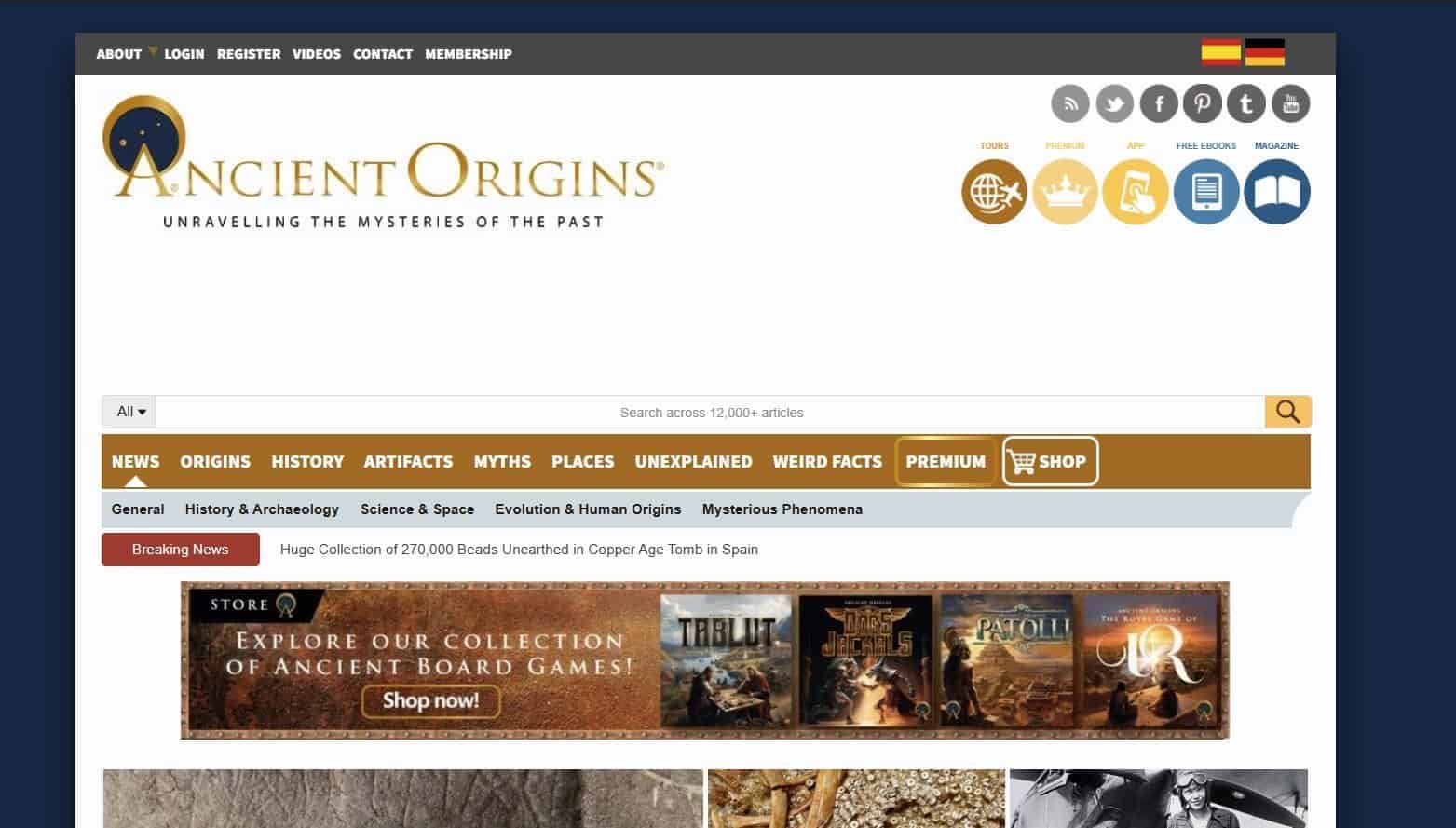Screen dimensions: 1456x828
Task: Open the Contact link
Action: pyautogui.click(x=383, y=54)
